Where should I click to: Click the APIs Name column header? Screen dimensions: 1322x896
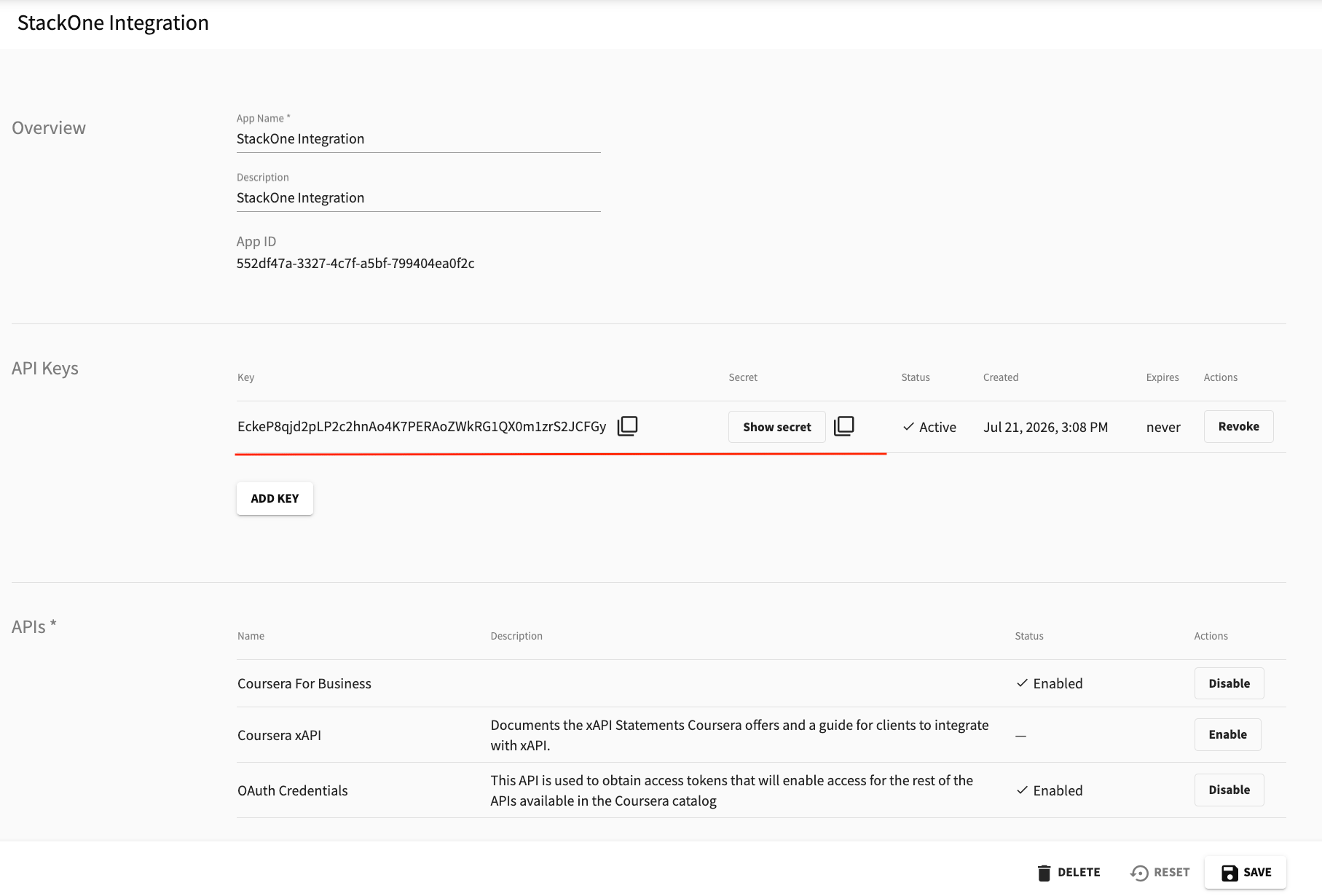pos(251,636)
